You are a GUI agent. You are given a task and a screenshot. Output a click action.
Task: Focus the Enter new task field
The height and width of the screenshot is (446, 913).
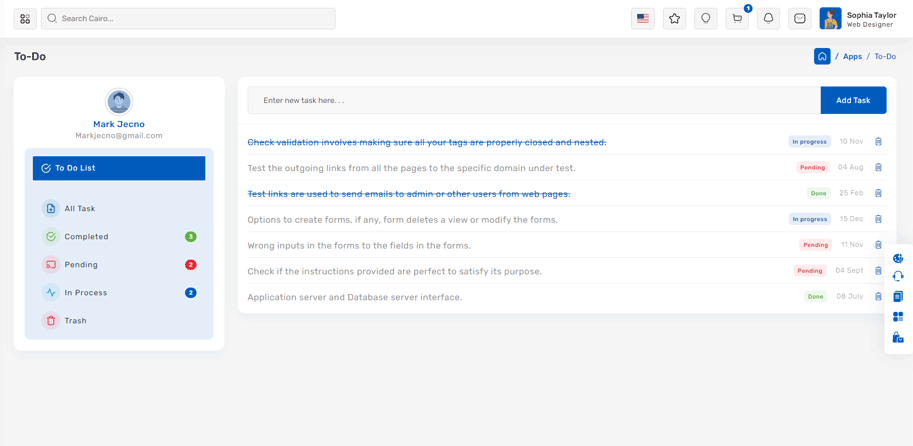[534, 100]
